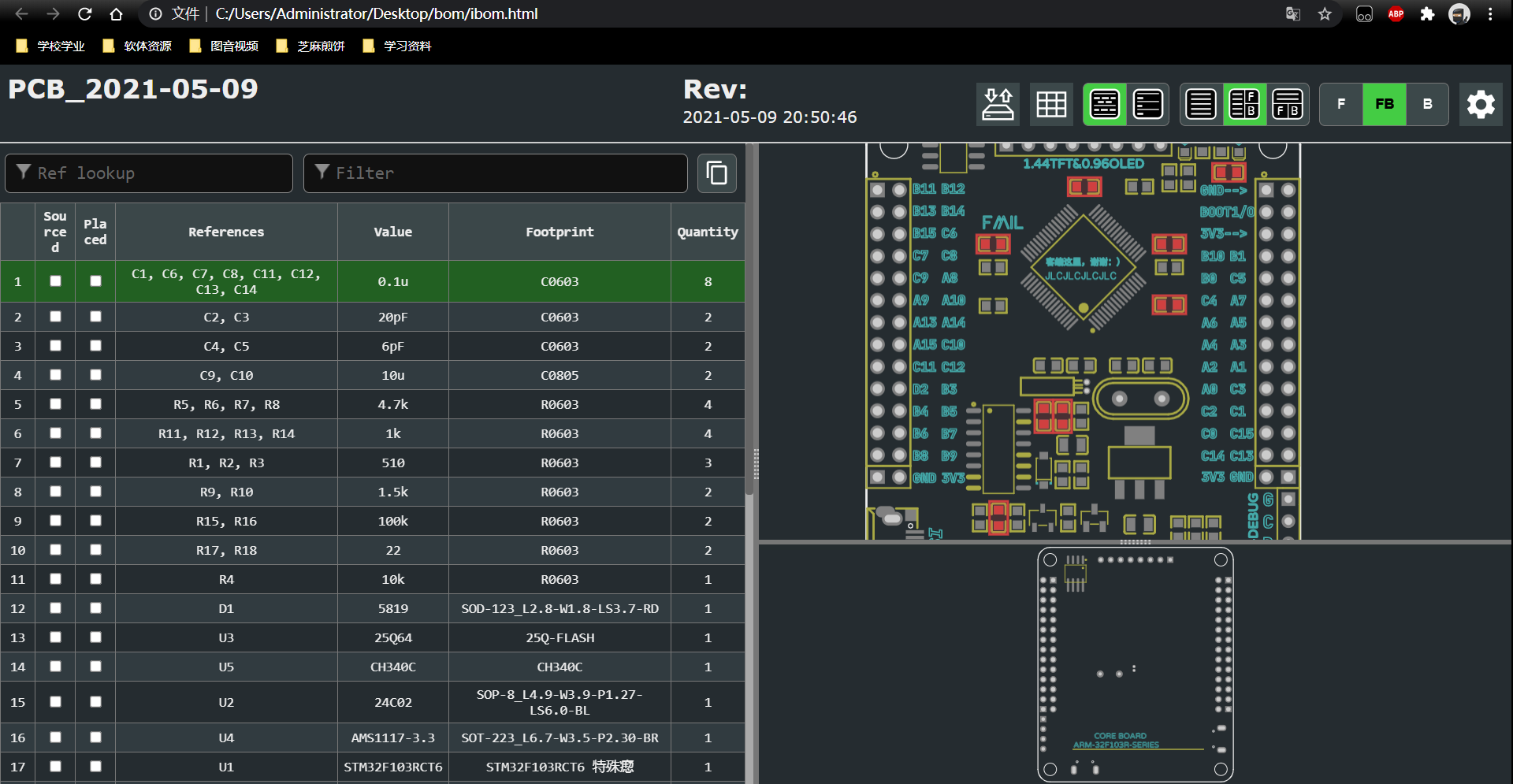The image size is (1513, 784).
Task: Select the CH340C value cell for U5
Action: point(393,667)
